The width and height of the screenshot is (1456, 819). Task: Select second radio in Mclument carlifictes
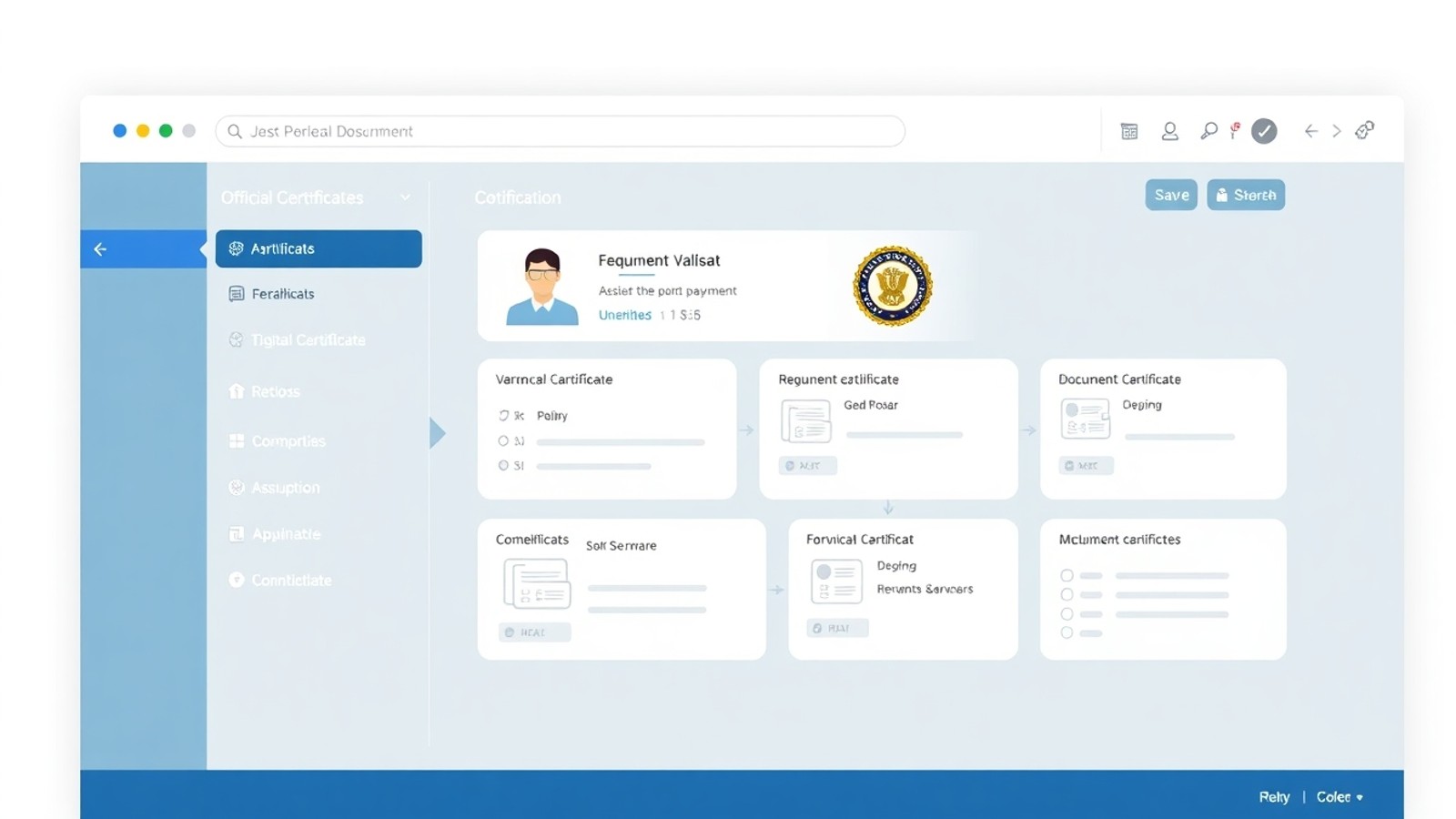1067,595
